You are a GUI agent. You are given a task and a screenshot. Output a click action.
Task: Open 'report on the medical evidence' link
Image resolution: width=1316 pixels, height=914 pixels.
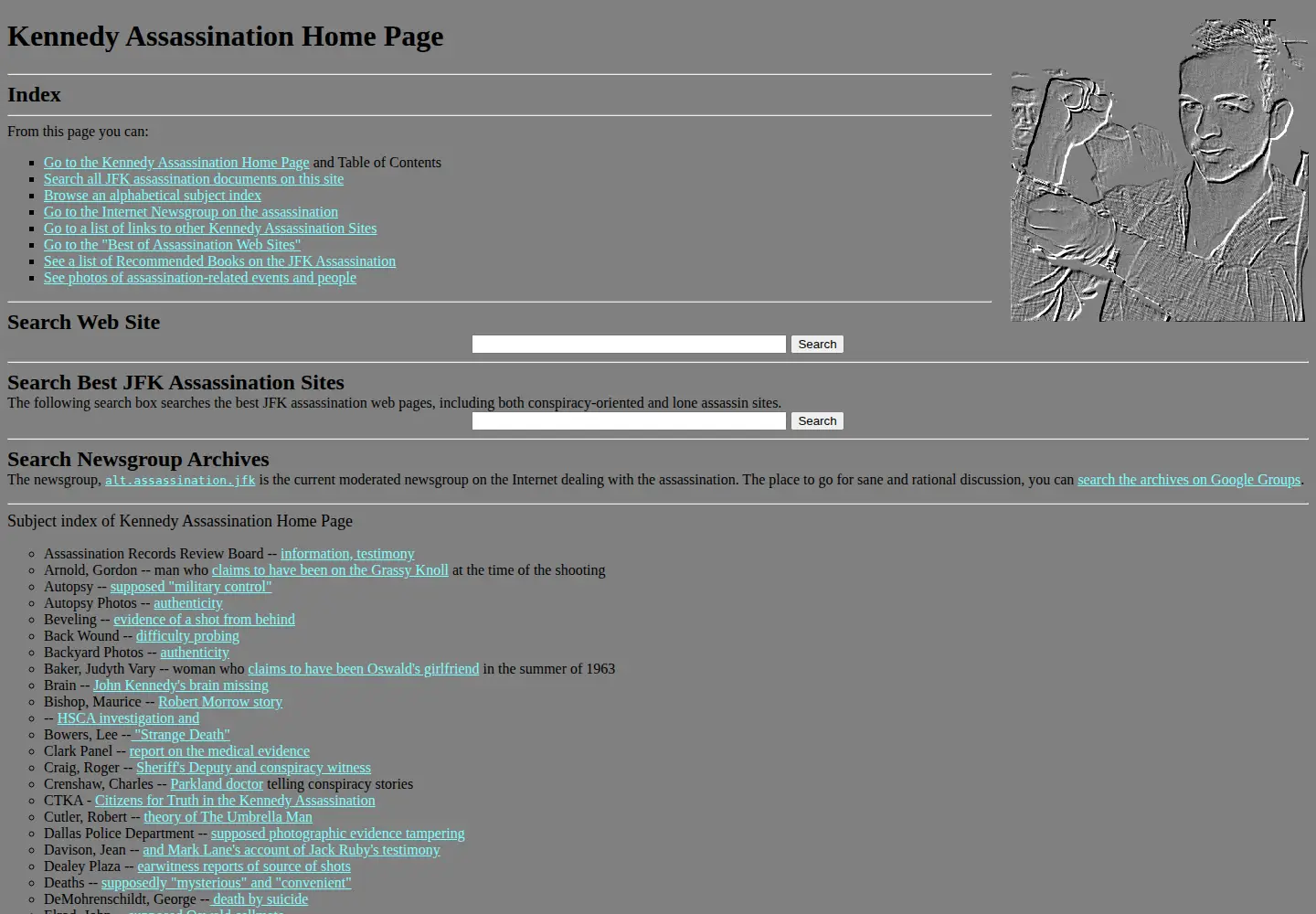219,751
